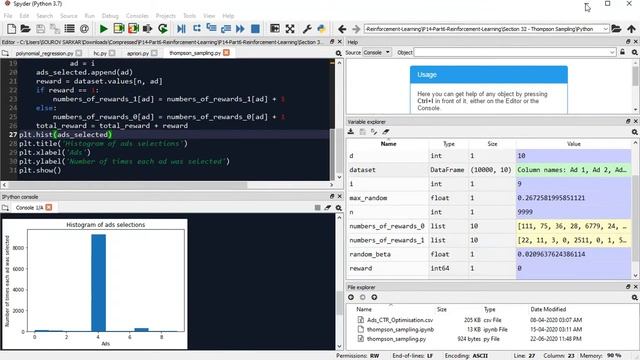The image size is (640, 360).
Task: Open the Editor pane options menu
Action: [338, 53]
